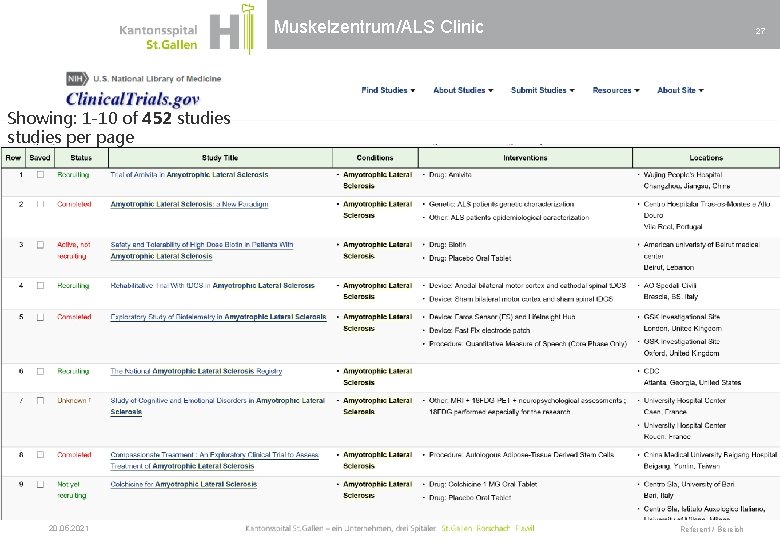Open the Compassionate Treatment study link
The image size is (780, 540).
pos(214,460)
